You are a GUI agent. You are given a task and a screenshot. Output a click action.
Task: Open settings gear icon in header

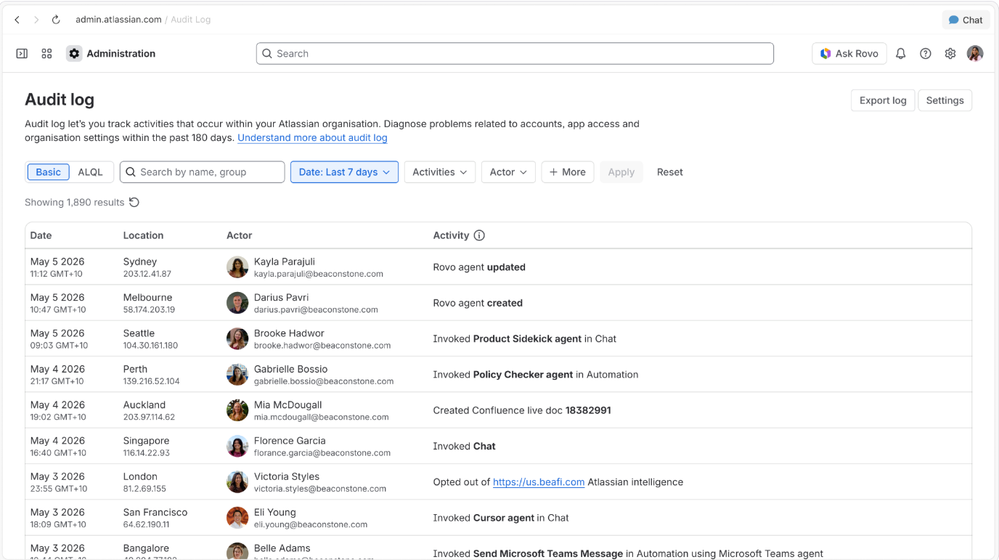pos(950,54)
